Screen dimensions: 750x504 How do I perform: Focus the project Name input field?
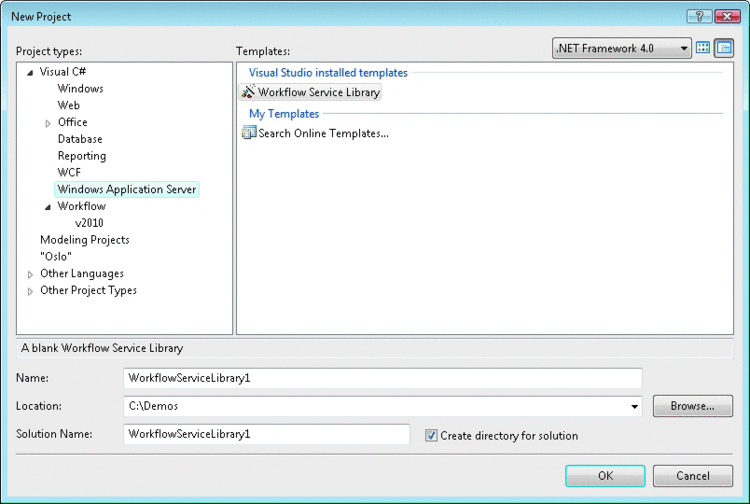383,378
